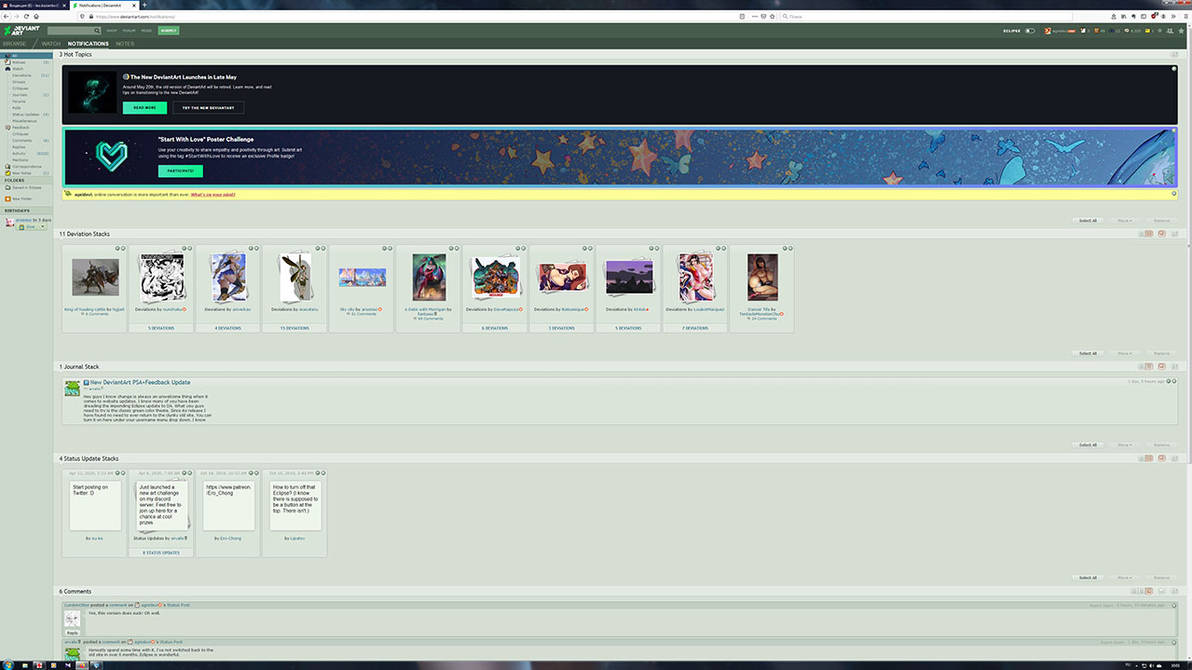Screen dimensions: 1192x670
Task: Select 'Correspondence' in the sidebar
Action: coord(27,167)
